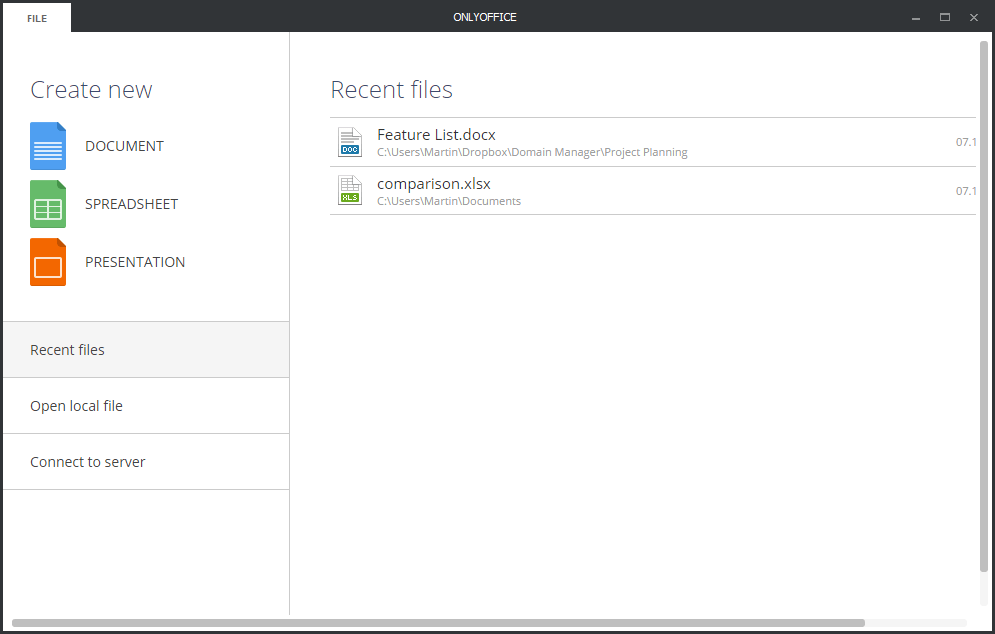995x634 pixels.
Task: Click the green Spreadsheet file icon
Action: point(48,204)
